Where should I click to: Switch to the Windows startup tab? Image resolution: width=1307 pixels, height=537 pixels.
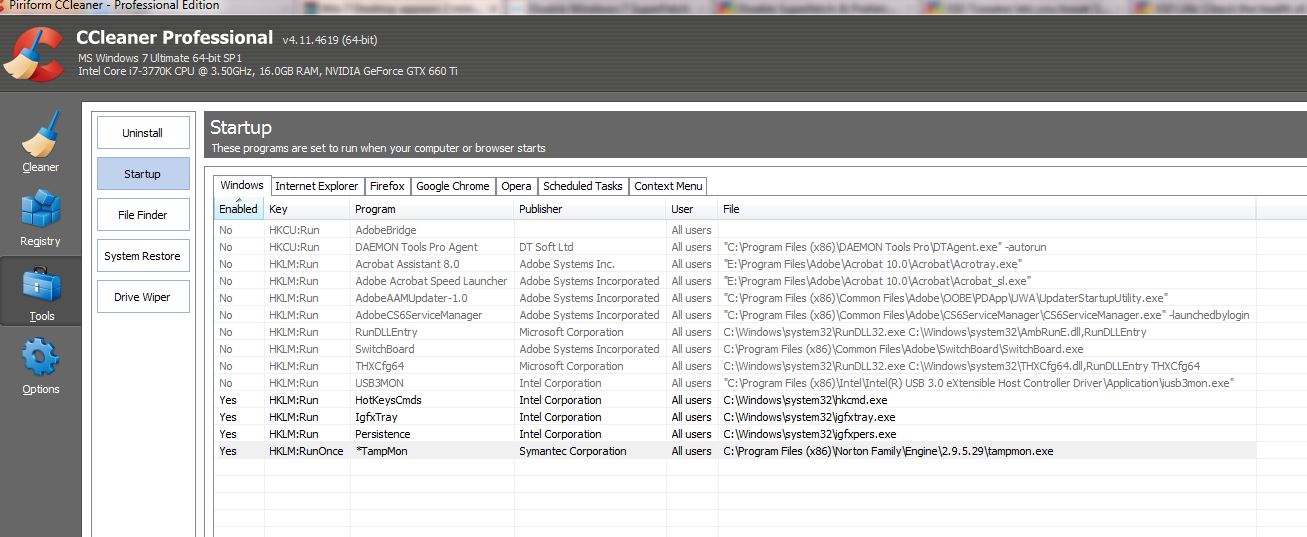coord(241,186)
